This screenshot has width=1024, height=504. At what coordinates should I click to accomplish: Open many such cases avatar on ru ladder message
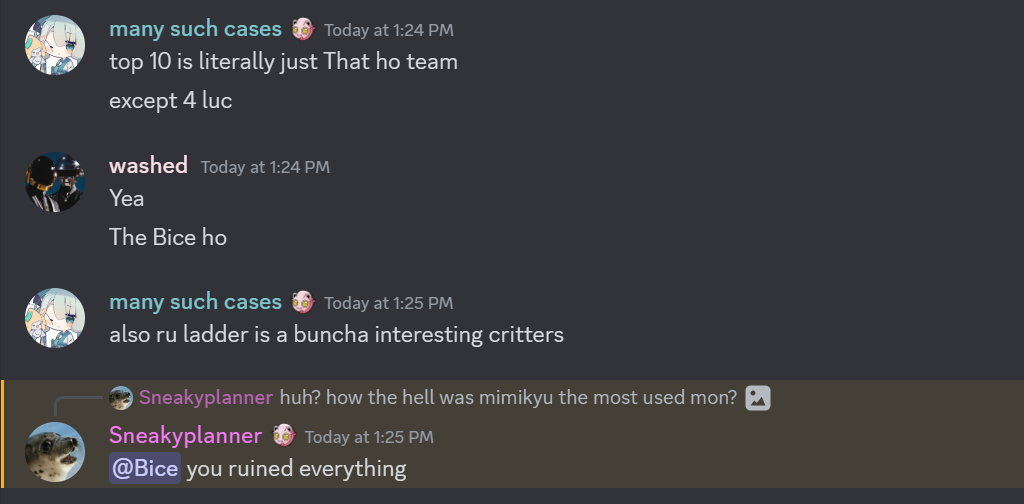click(55, 318)
